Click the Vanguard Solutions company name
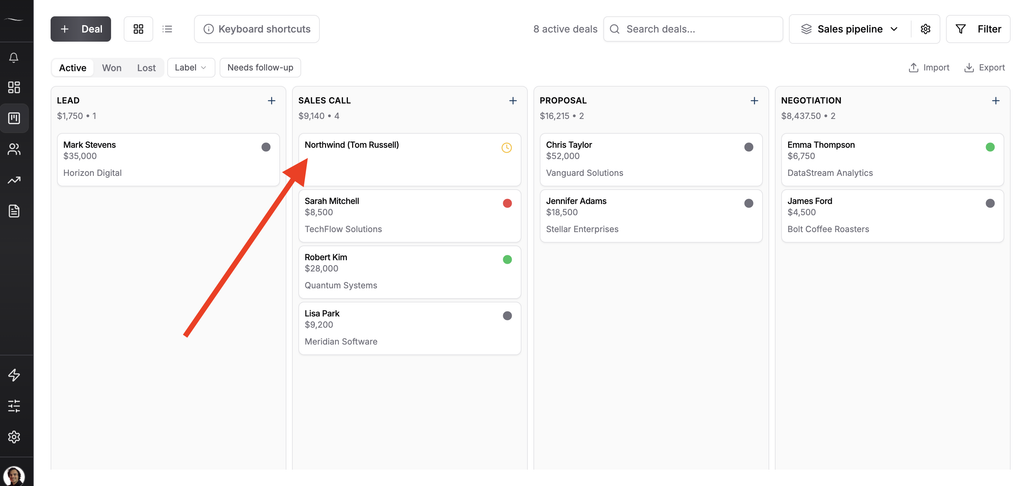The width and height of the screenshot is (1024, 486). pyautogui.click(x=584, y=173)
